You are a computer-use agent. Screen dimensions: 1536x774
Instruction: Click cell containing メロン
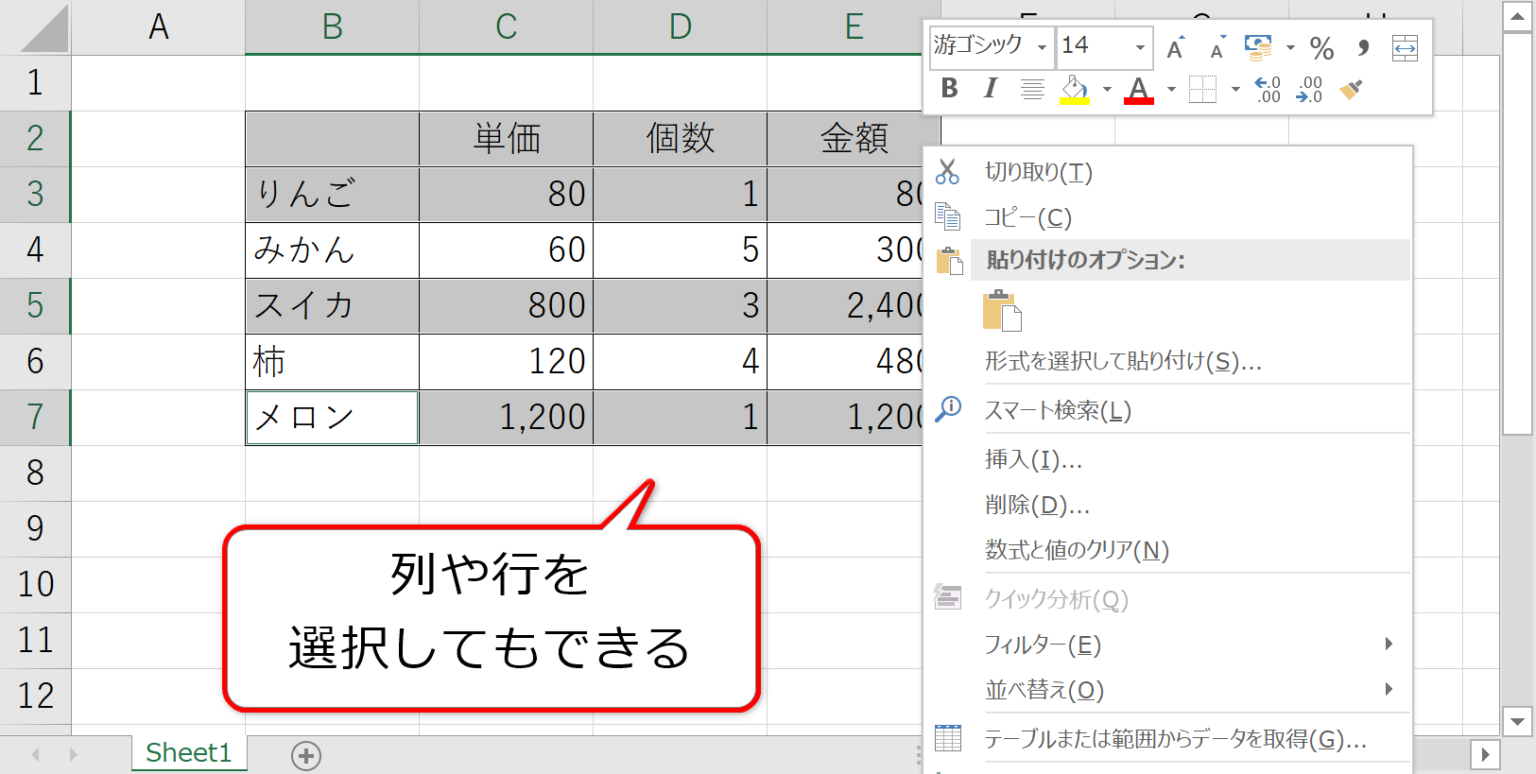coord(332,417)
